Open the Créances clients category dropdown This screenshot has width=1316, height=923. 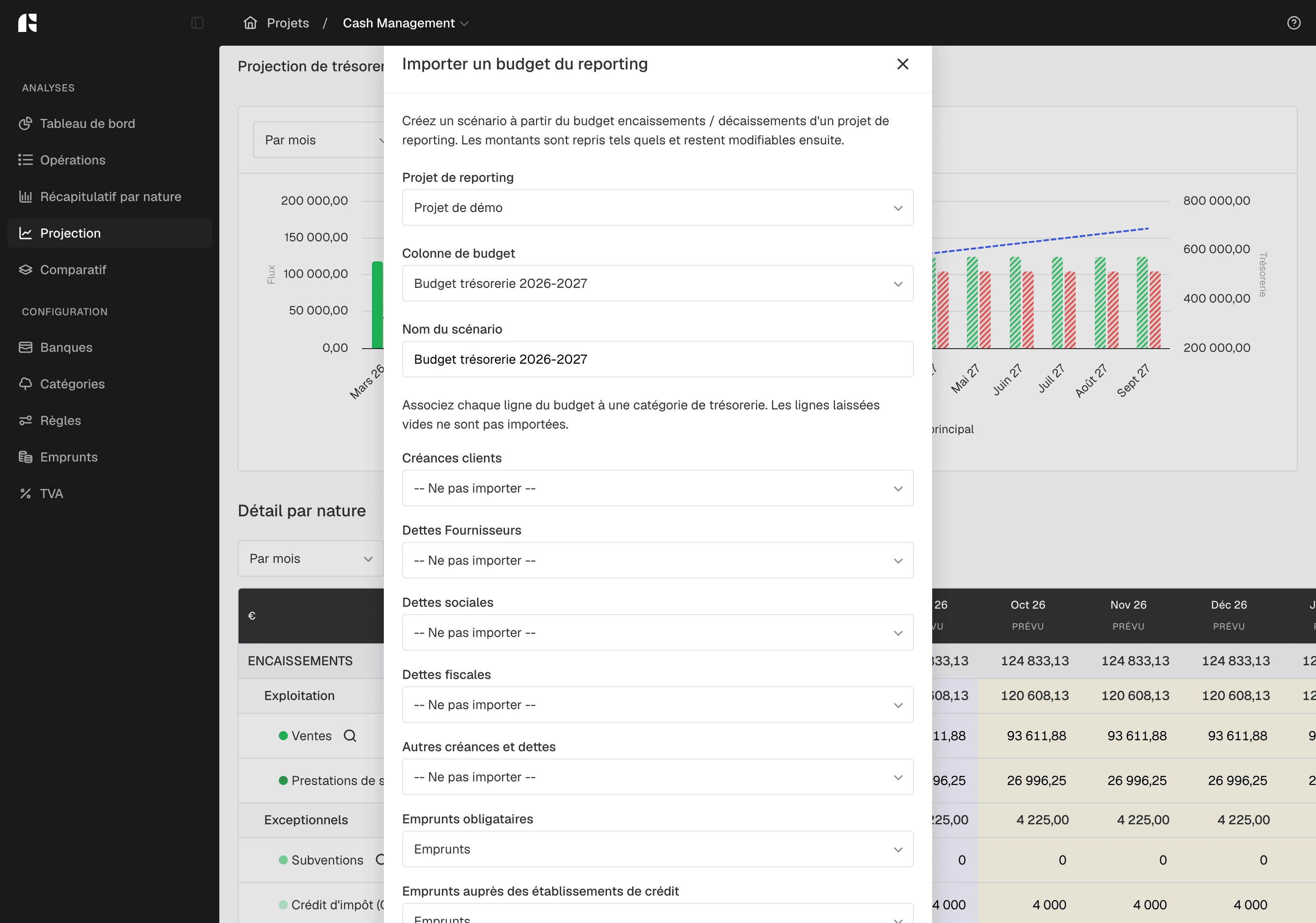658,488
